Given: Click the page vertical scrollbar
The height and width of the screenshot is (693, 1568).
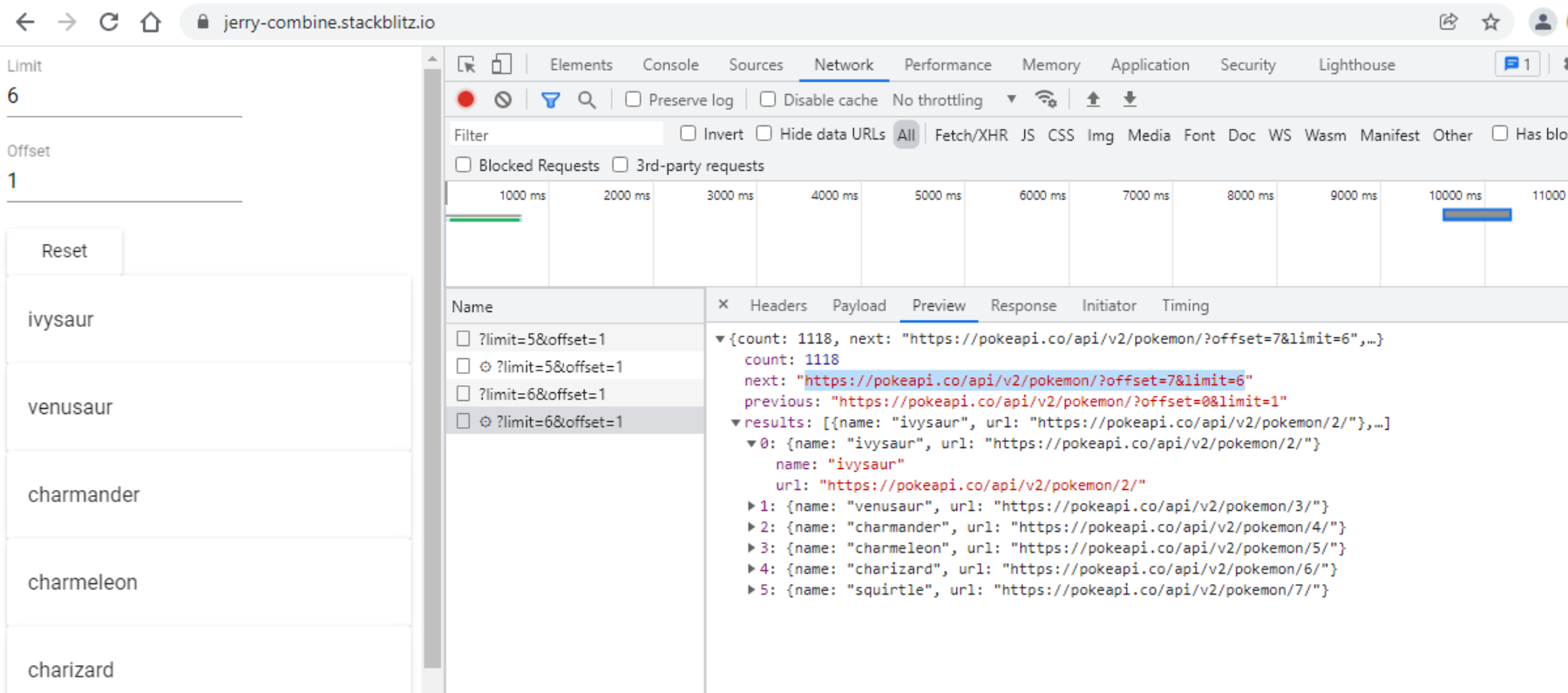Looking at the screenshot, I should (432, 366).
